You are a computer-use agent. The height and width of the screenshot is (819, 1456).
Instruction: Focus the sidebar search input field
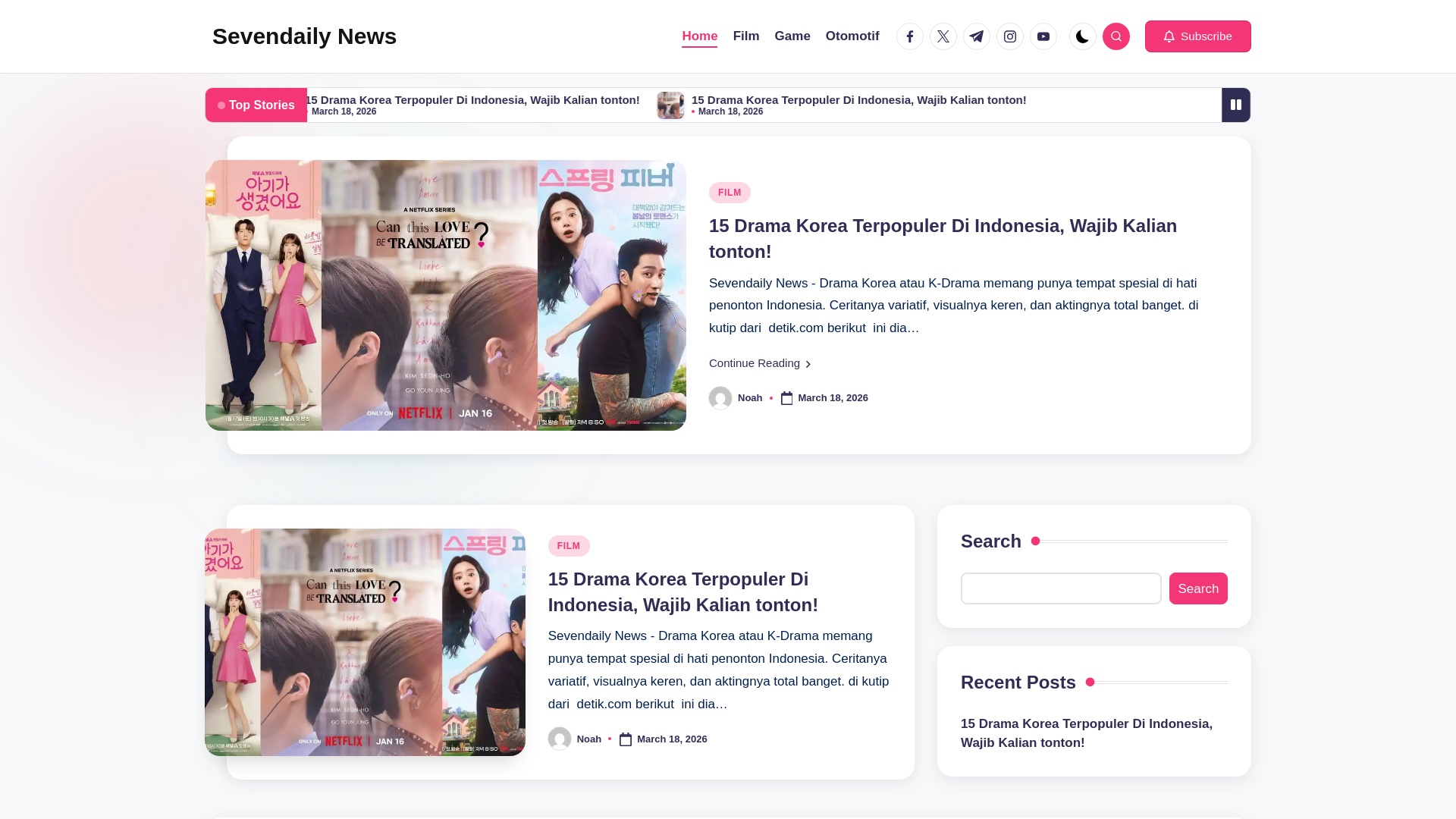coord(1061,588)
